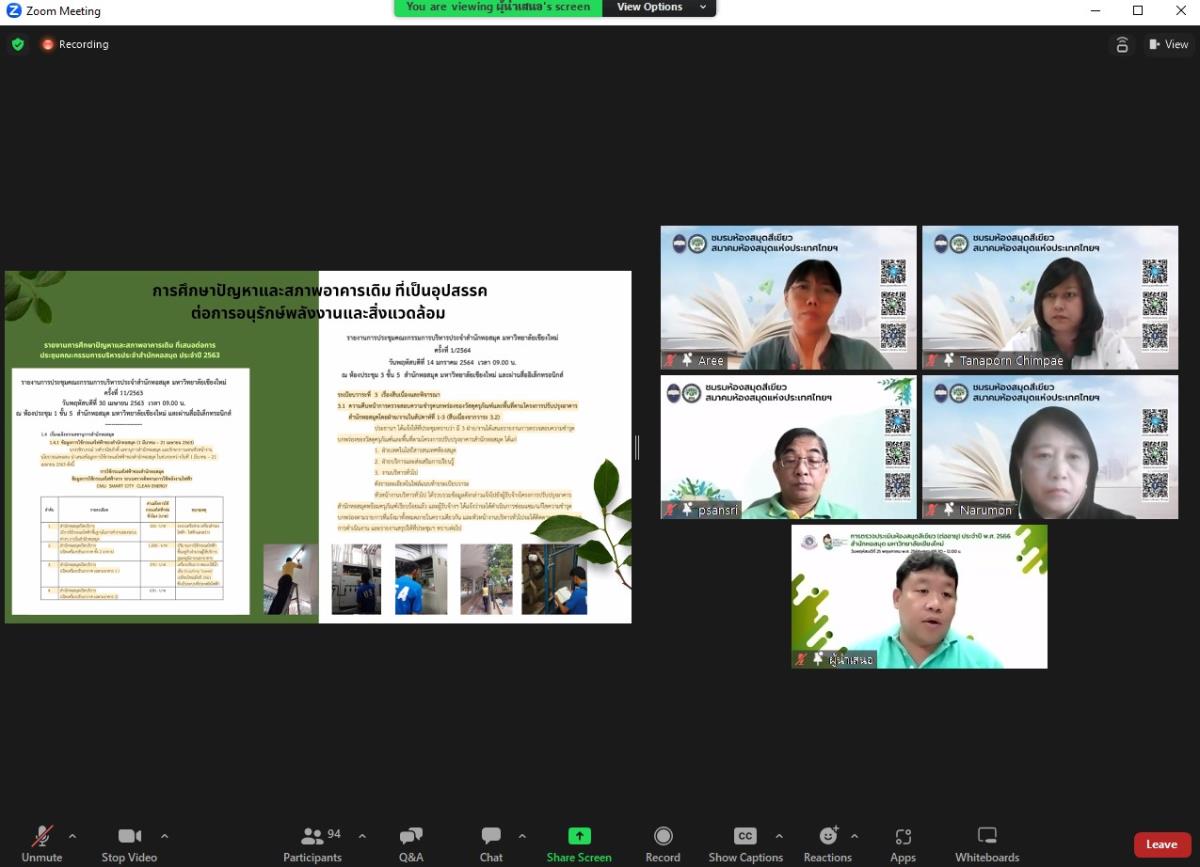
Task: Expand the audio options arrow beside Unmute
Action: point(72,836)
